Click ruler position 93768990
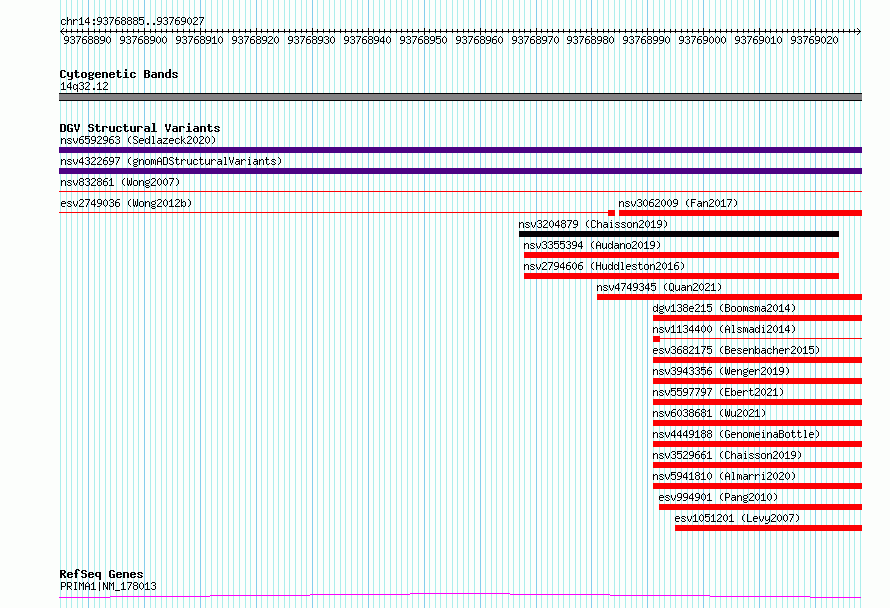Image resolution: width=890 pixels, height=608 pixels. [646, 40]
